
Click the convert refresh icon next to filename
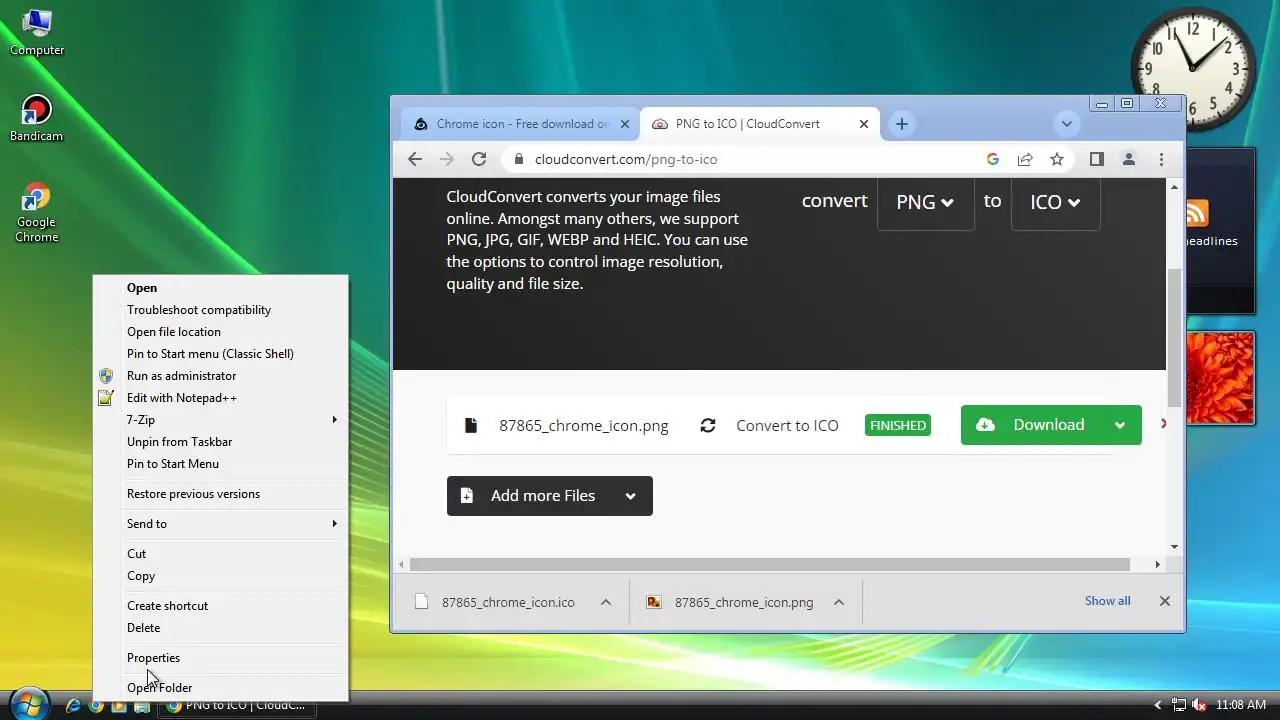pos(708,425)
